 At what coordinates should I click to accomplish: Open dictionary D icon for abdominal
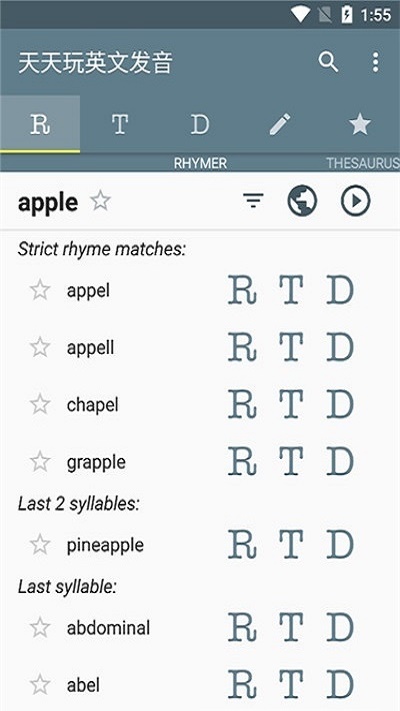(x=340, y=628)
